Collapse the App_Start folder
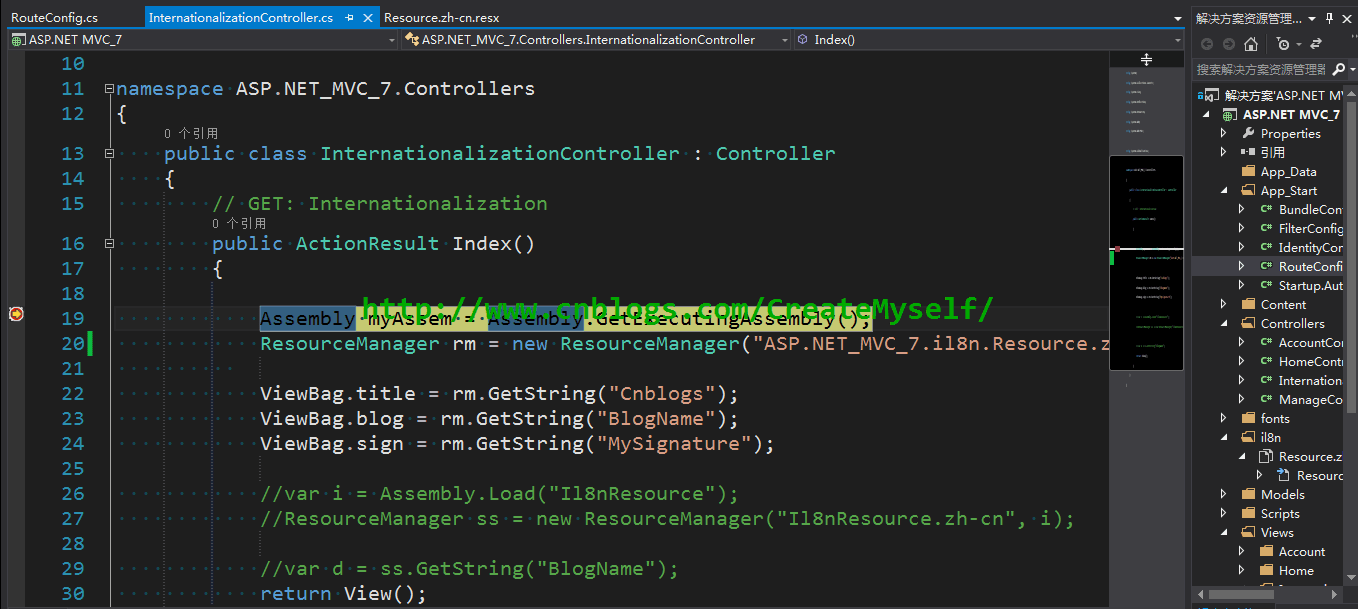 pyautogui.click(x=1223, y=191)
